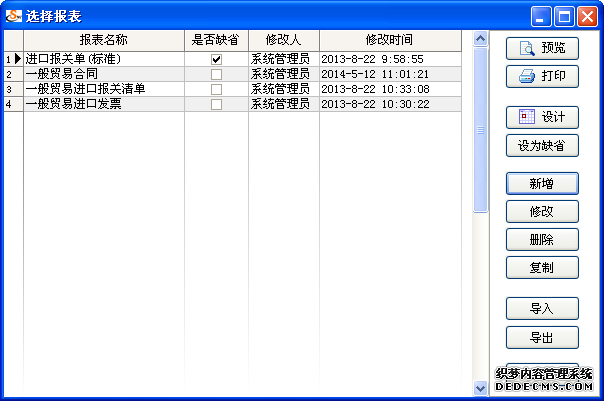Check default box for 一般贸易进口发票
The image size is (604, 401).
click(x=216, y=103)
